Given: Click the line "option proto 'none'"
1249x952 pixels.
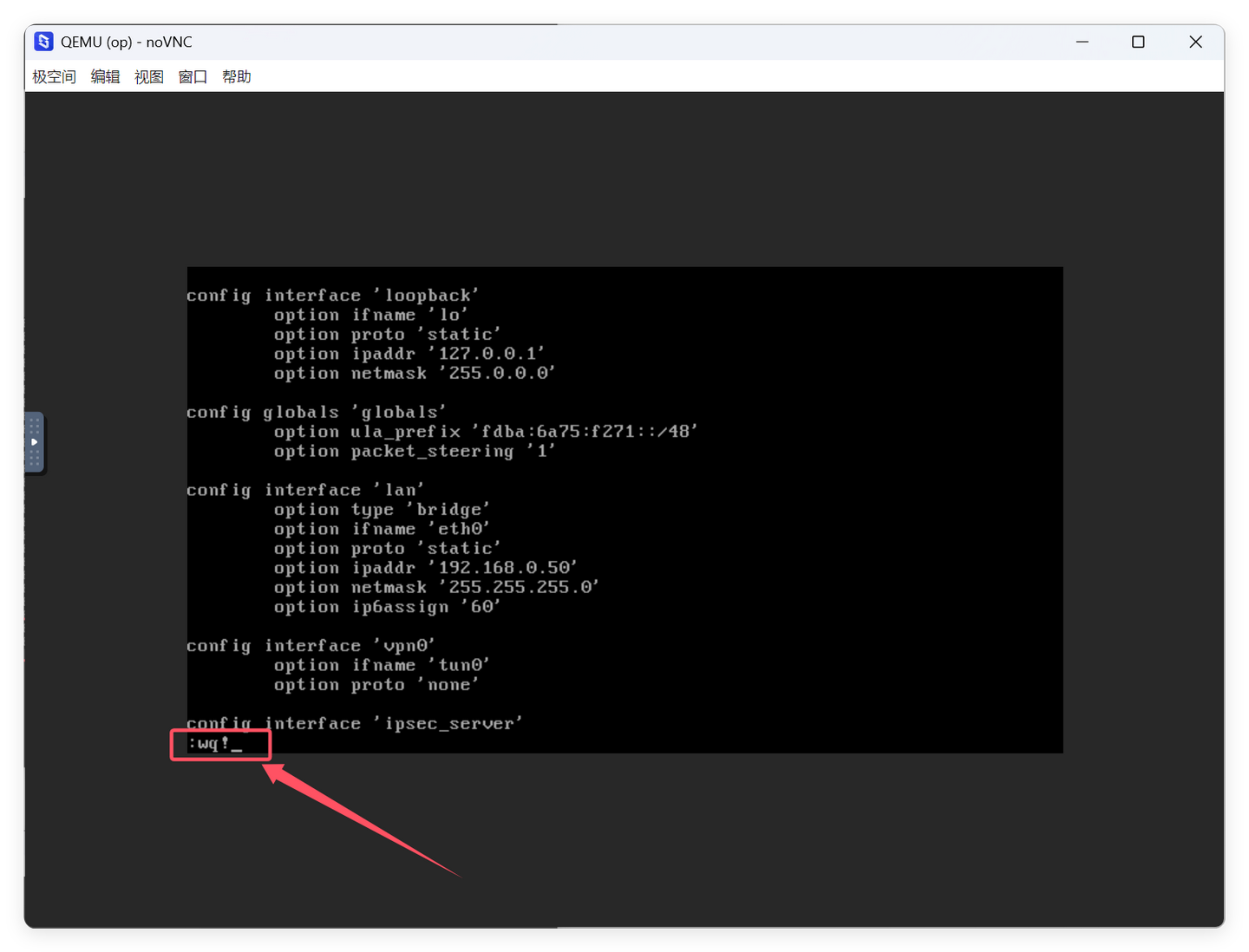Looking at the screenshot, I should tap(376, 685).
